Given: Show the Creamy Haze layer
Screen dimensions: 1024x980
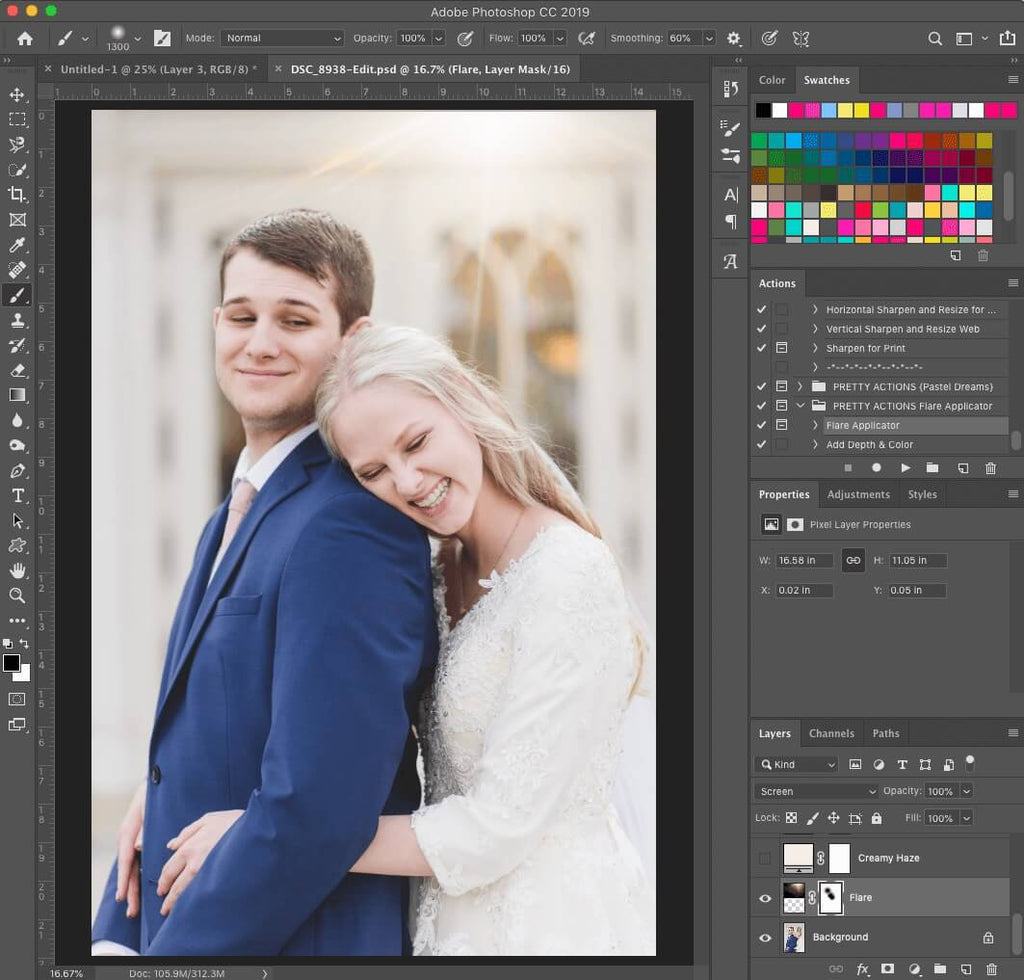Looking at the screenshot, I should pyautogui.click(x=765, y=858).
